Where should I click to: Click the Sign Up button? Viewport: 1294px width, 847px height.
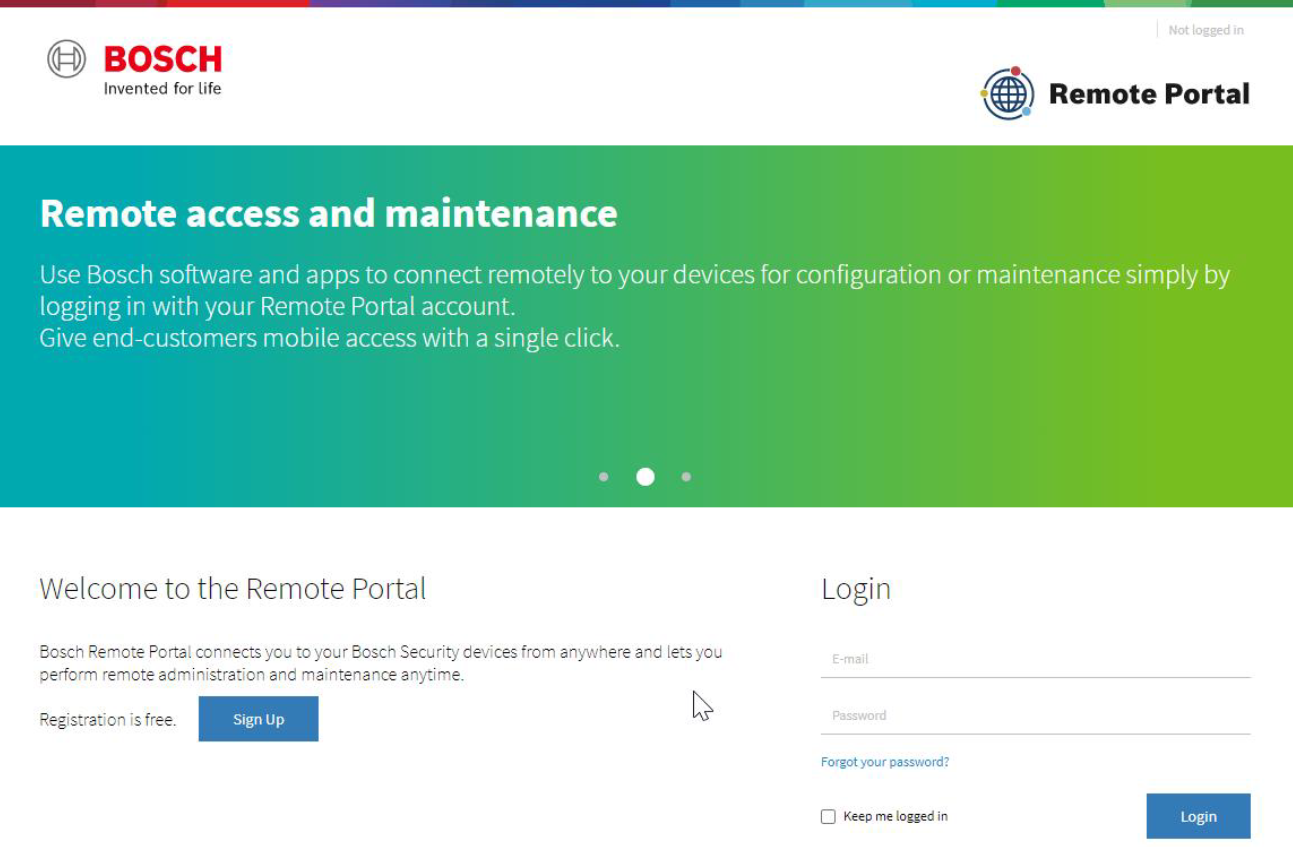pyautogui.click(x=258, y=719)
